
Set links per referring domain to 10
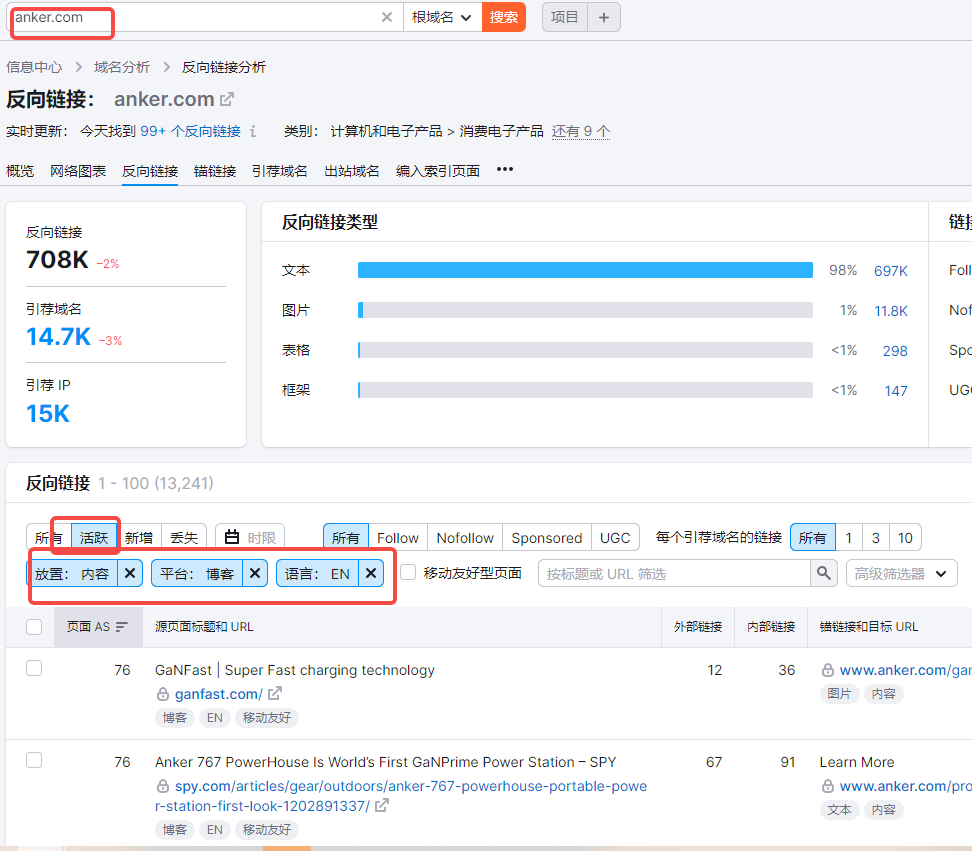(905, 537)
